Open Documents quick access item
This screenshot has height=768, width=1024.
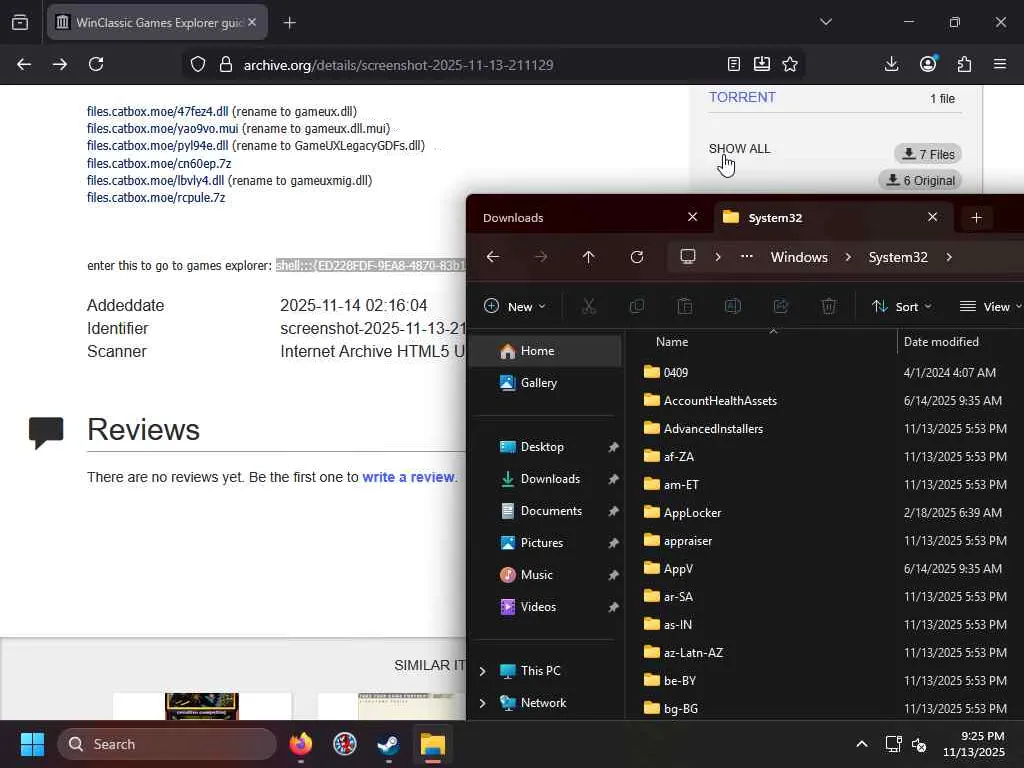click(x=547, y=511)
